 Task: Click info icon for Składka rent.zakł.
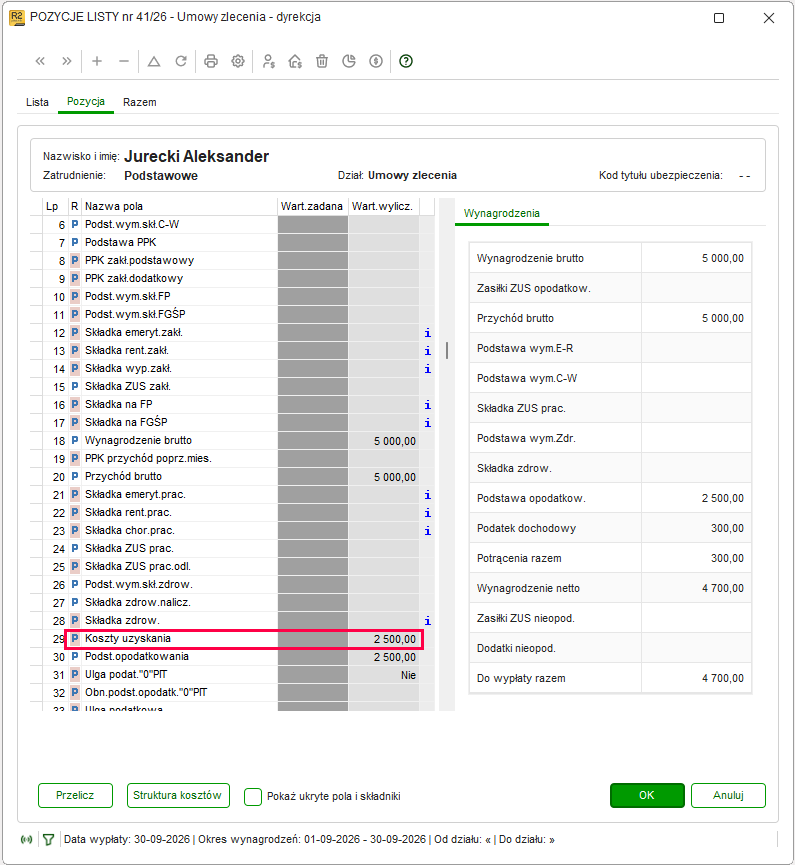428,351
